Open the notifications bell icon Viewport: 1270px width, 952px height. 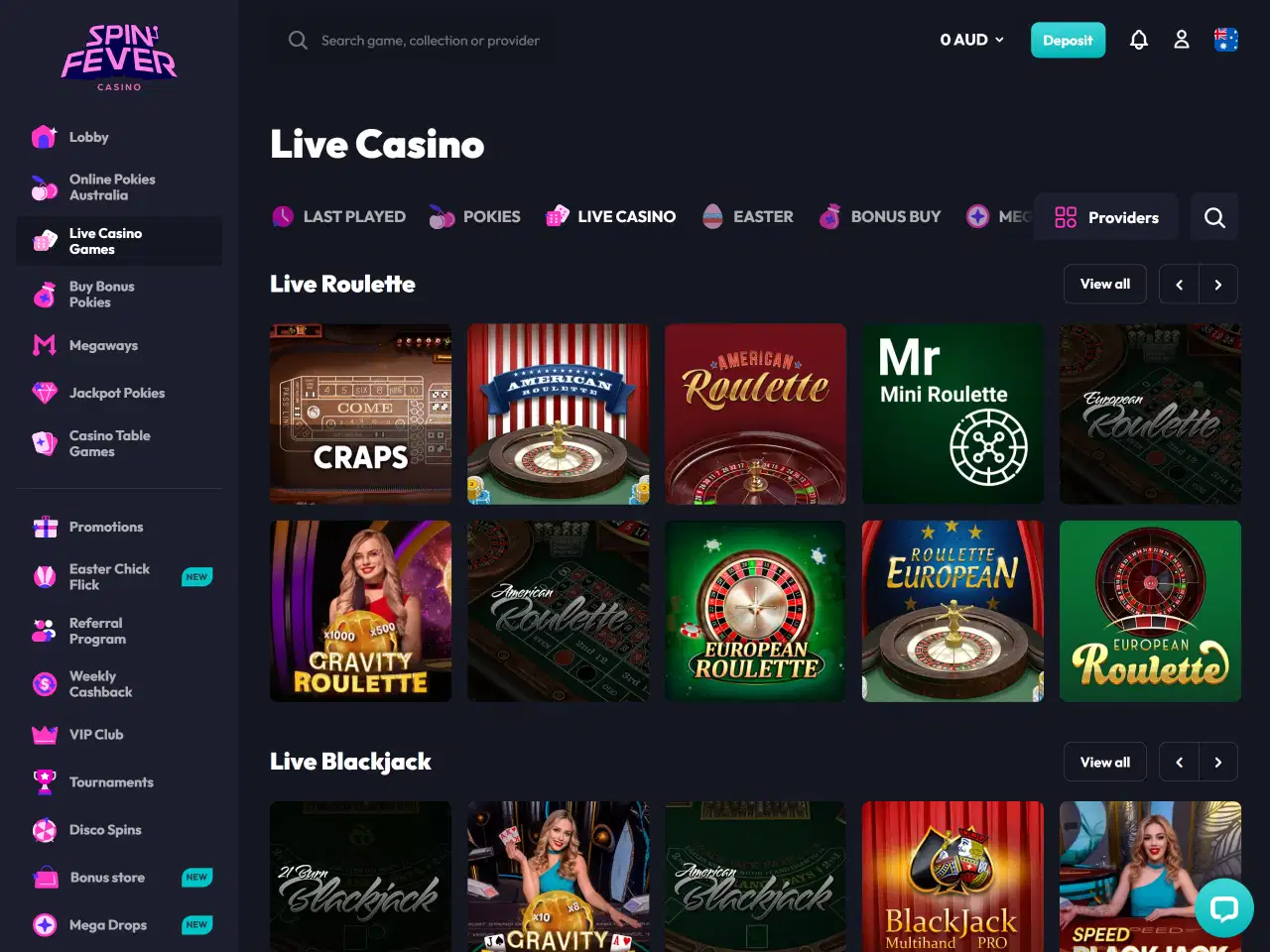(x=1139, y=40)
